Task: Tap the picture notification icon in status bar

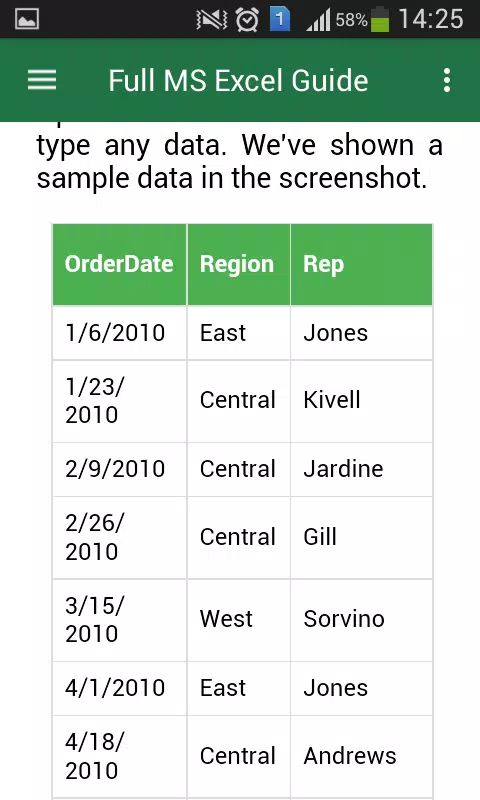Action: point(27,19)
